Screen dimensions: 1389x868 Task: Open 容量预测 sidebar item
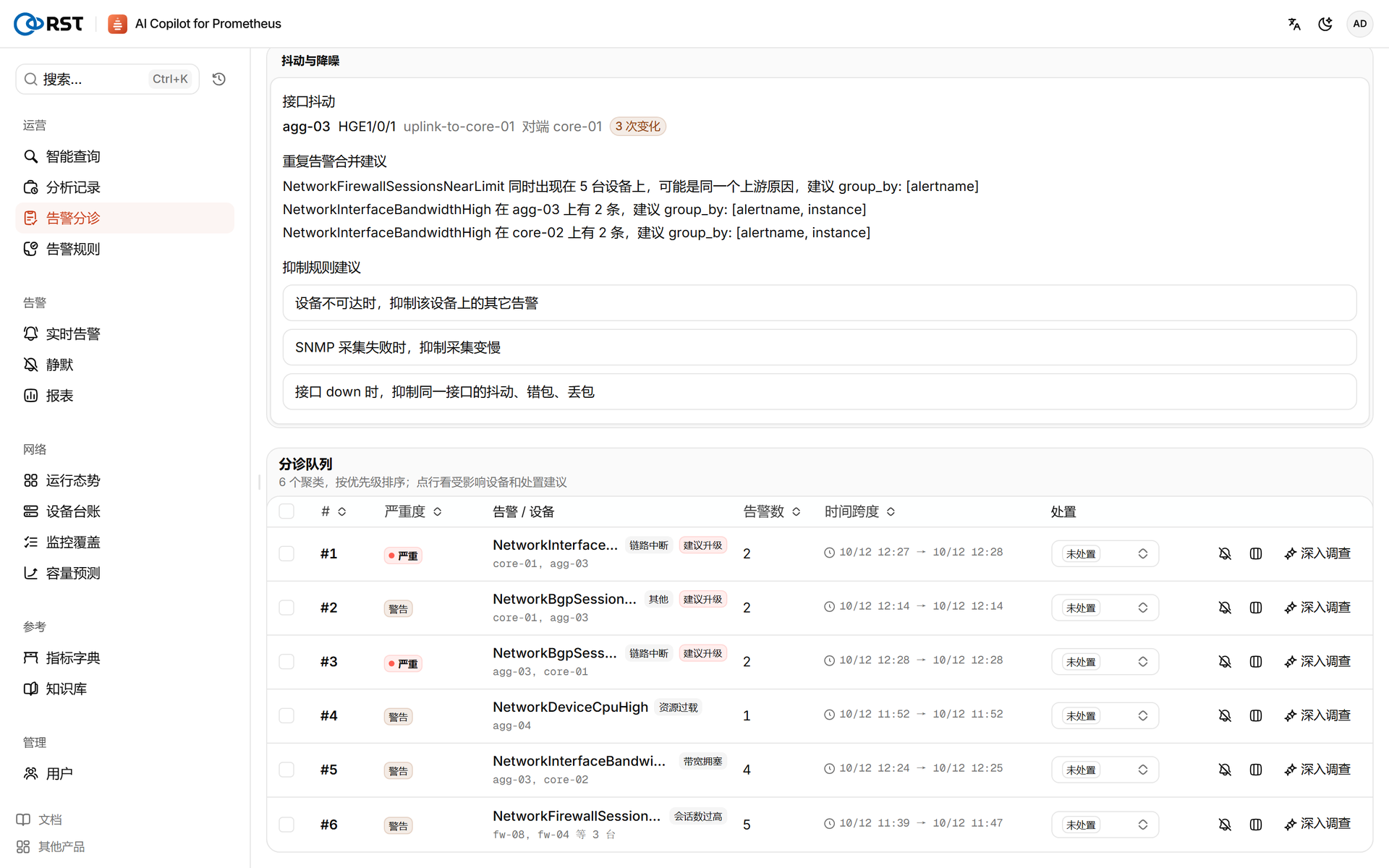(x=124, y=573)
